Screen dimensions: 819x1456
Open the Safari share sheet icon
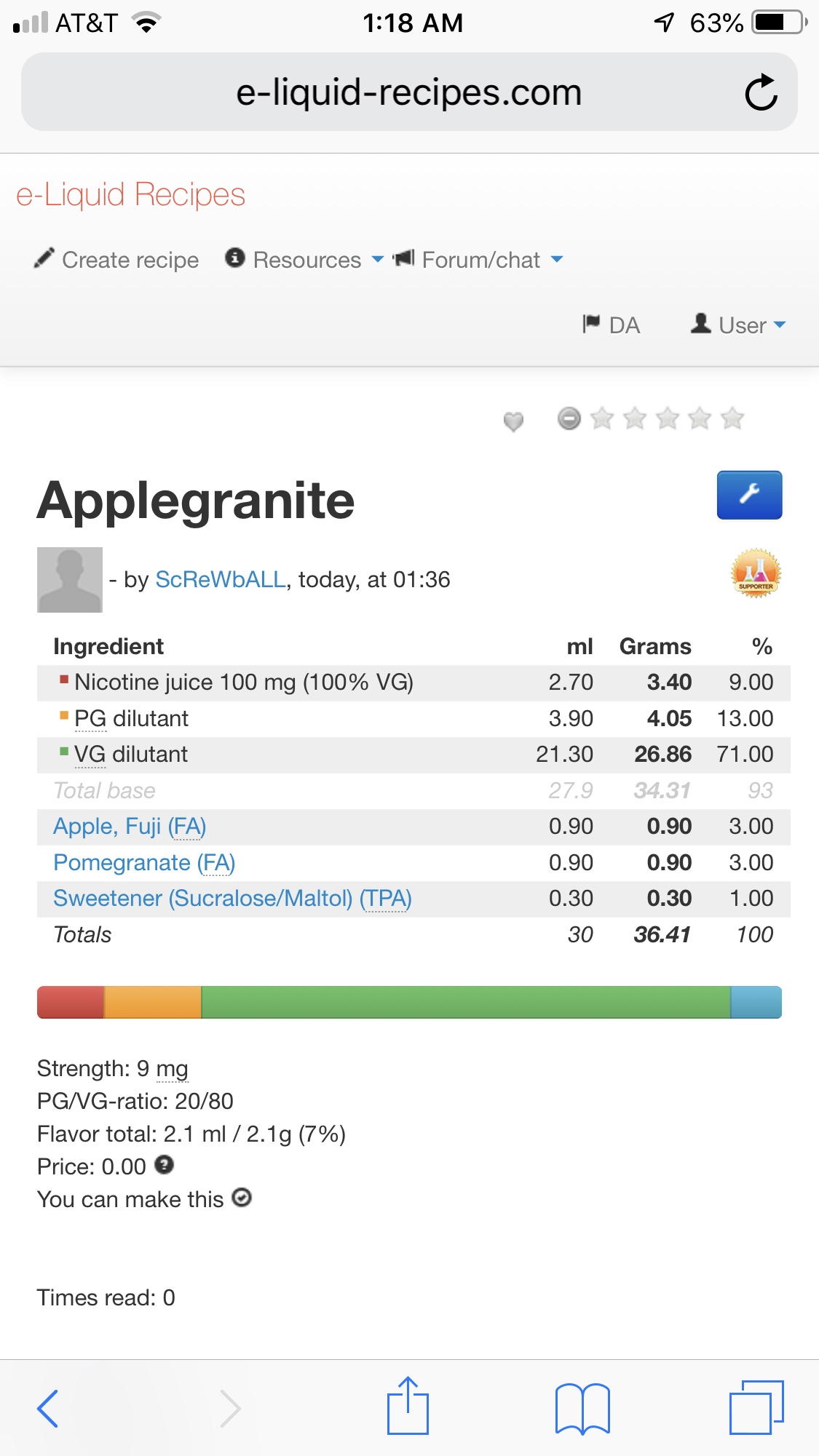pyautogui.click(x=408, y=1406)
